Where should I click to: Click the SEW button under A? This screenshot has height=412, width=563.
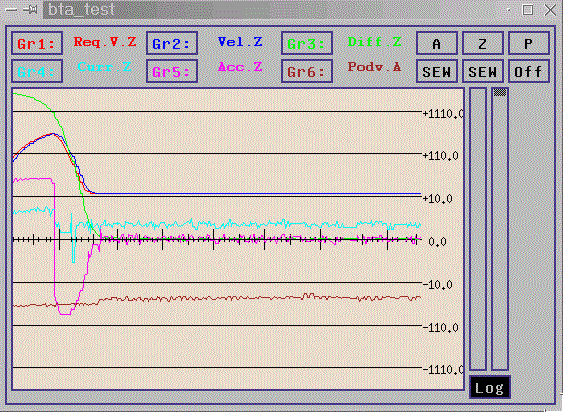437,71
